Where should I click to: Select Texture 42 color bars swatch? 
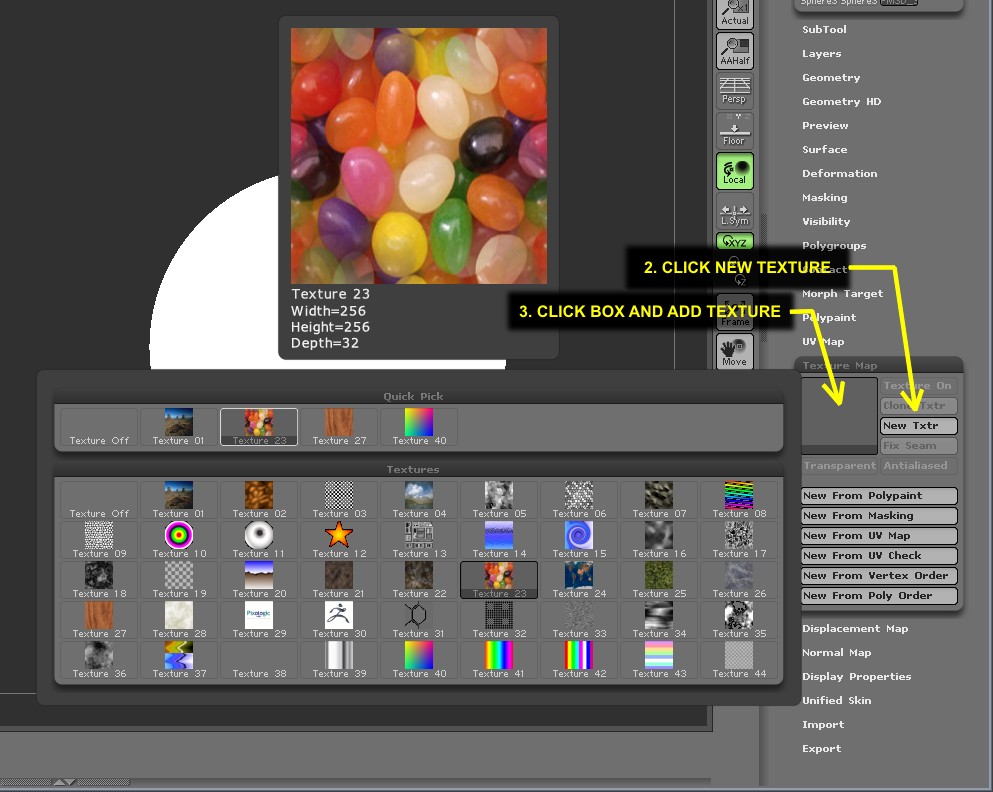(x=579, y=659)
